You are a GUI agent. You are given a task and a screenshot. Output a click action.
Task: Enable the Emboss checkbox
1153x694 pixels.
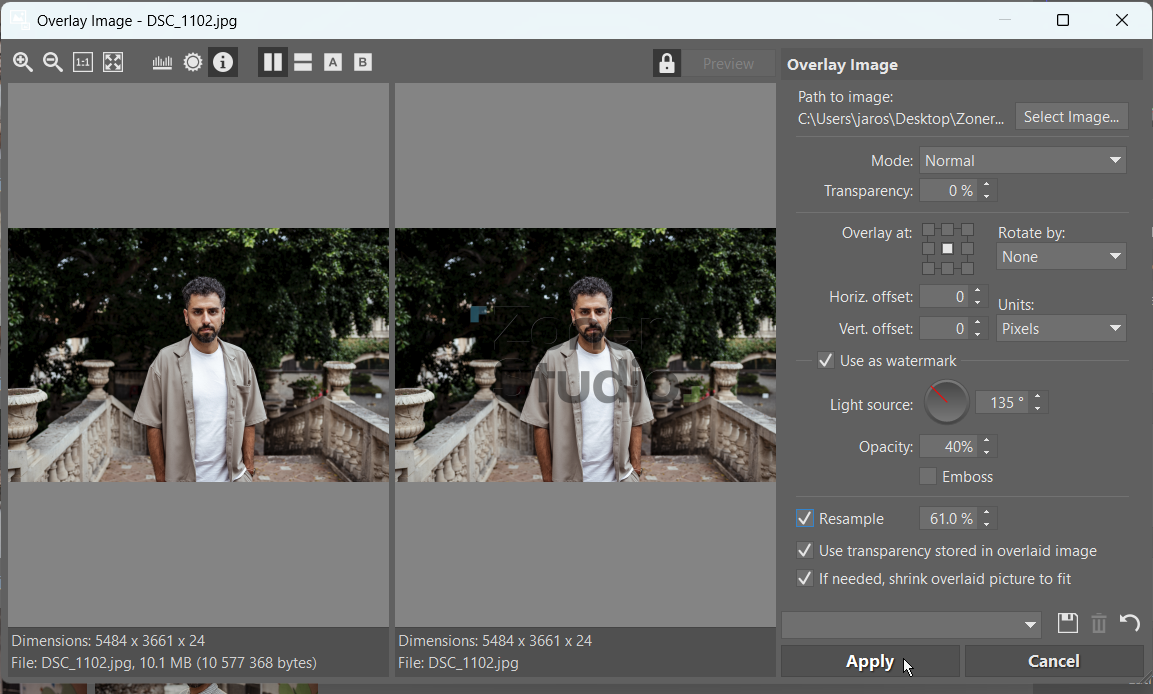[928, 477]
